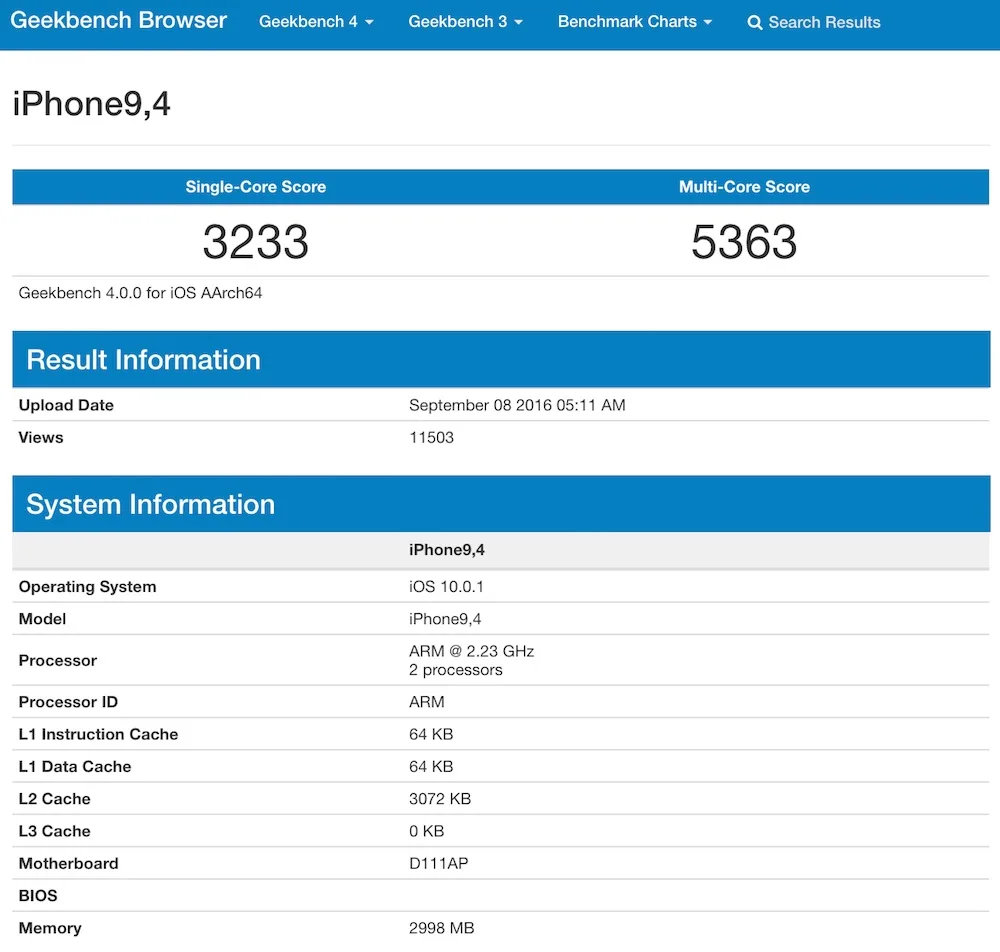Open the Benchmark Charts dropdown
This screenshot has height=952, width=1000.
635,22
